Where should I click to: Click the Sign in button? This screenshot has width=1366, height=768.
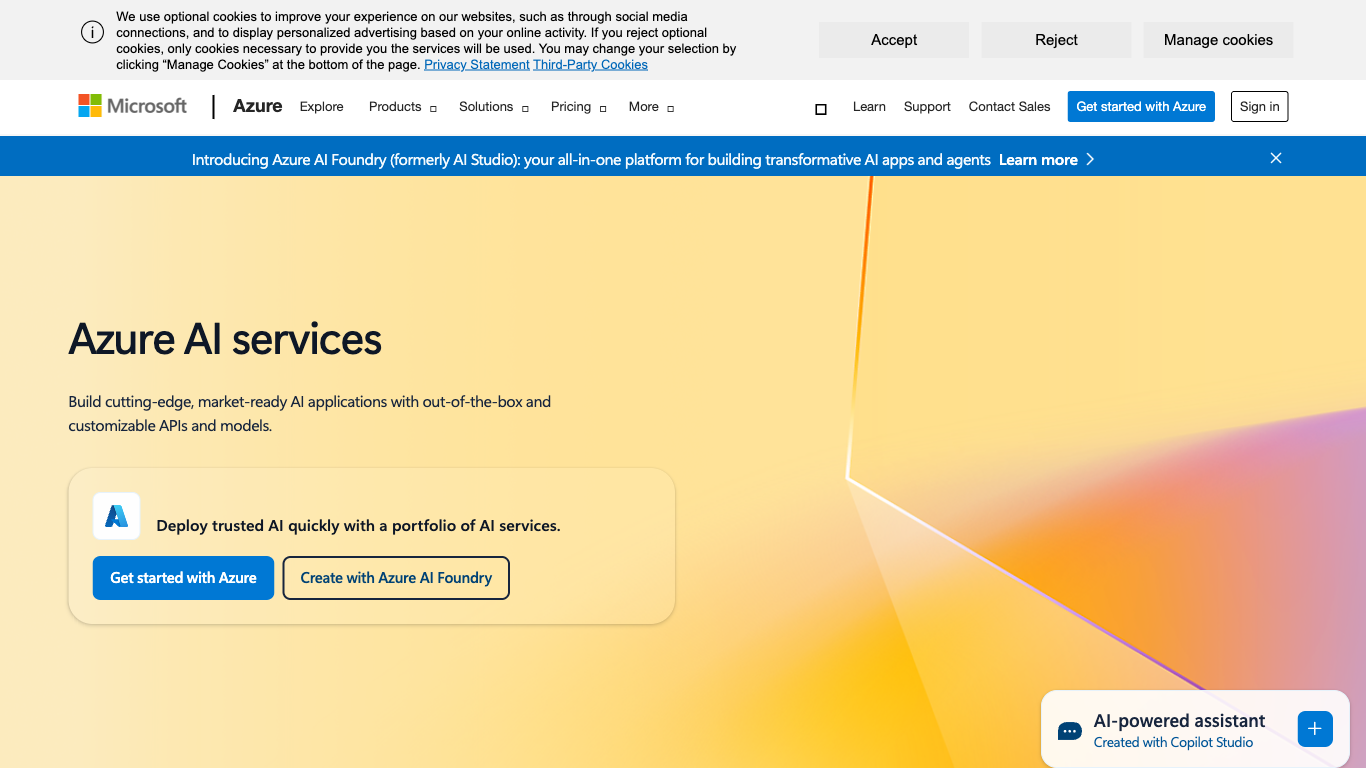click(x=1260, y=107)
